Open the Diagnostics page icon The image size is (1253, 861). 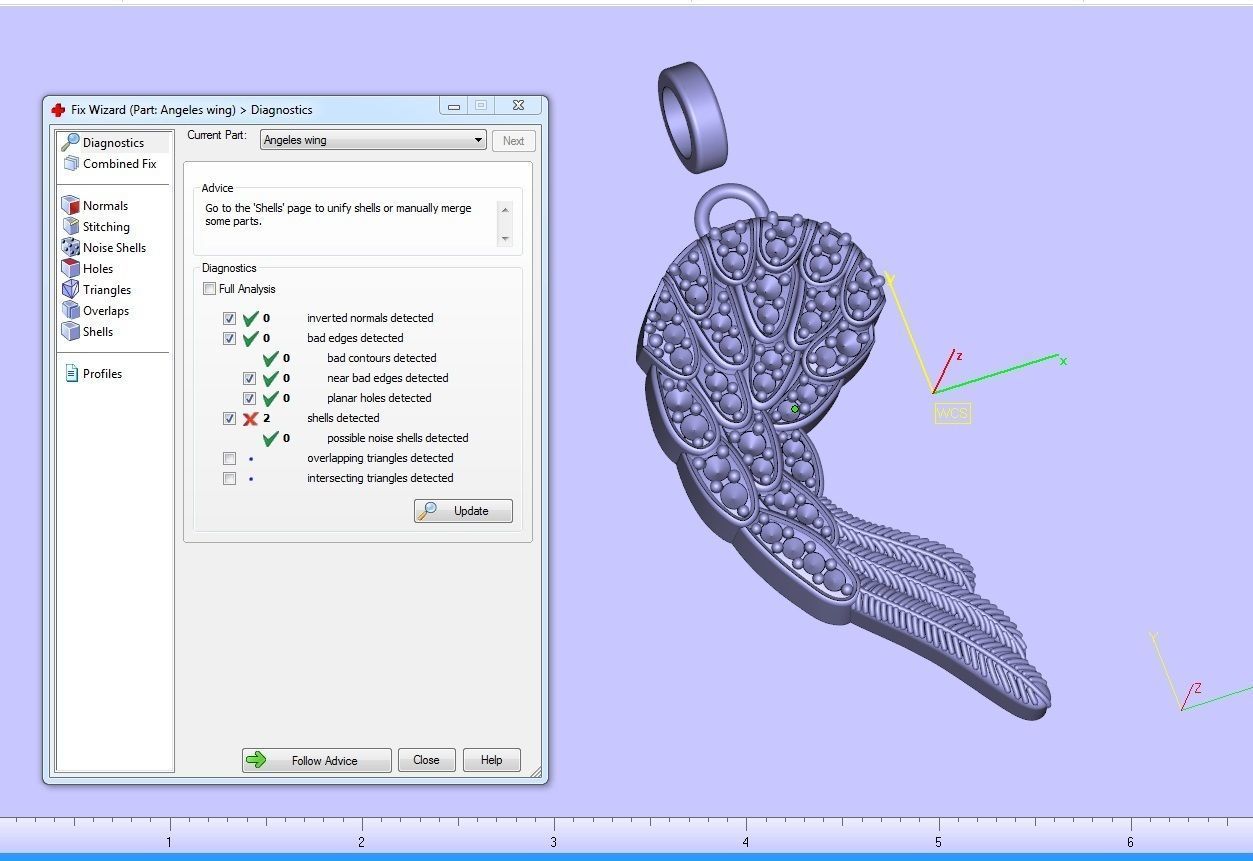click(x=70, y=142)
